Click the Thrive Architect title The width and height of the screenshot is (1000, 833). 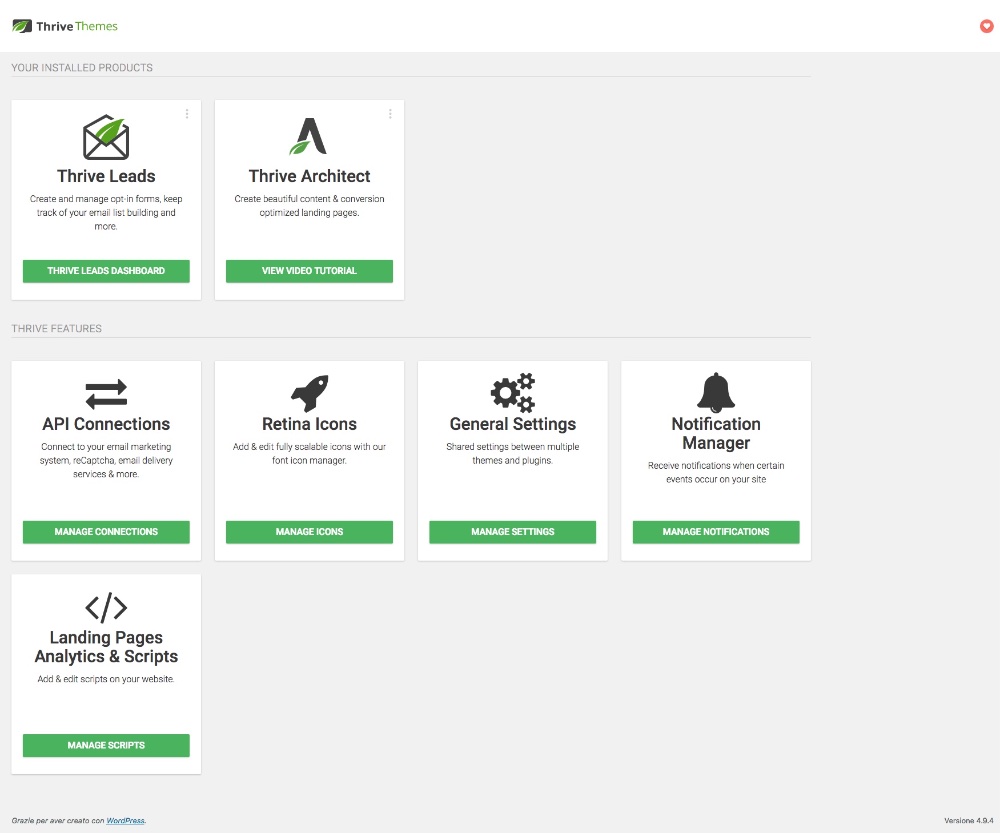tap(309, 176)
